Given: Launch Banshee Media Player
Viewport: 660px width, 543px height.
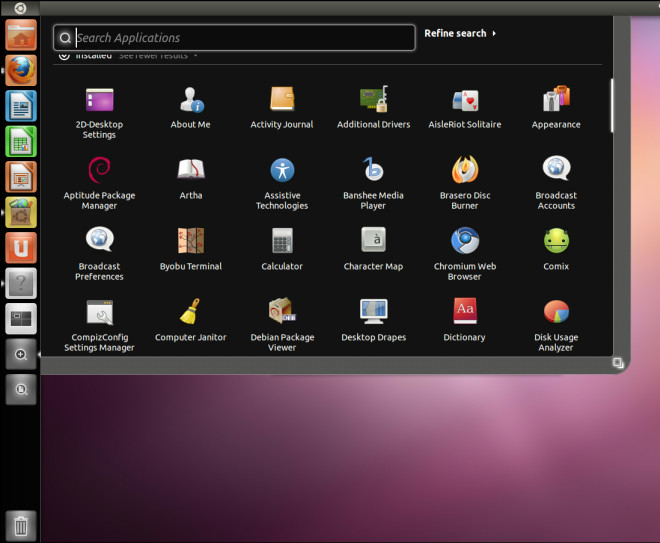Looking at the screenshot, I should pos(373,183).
